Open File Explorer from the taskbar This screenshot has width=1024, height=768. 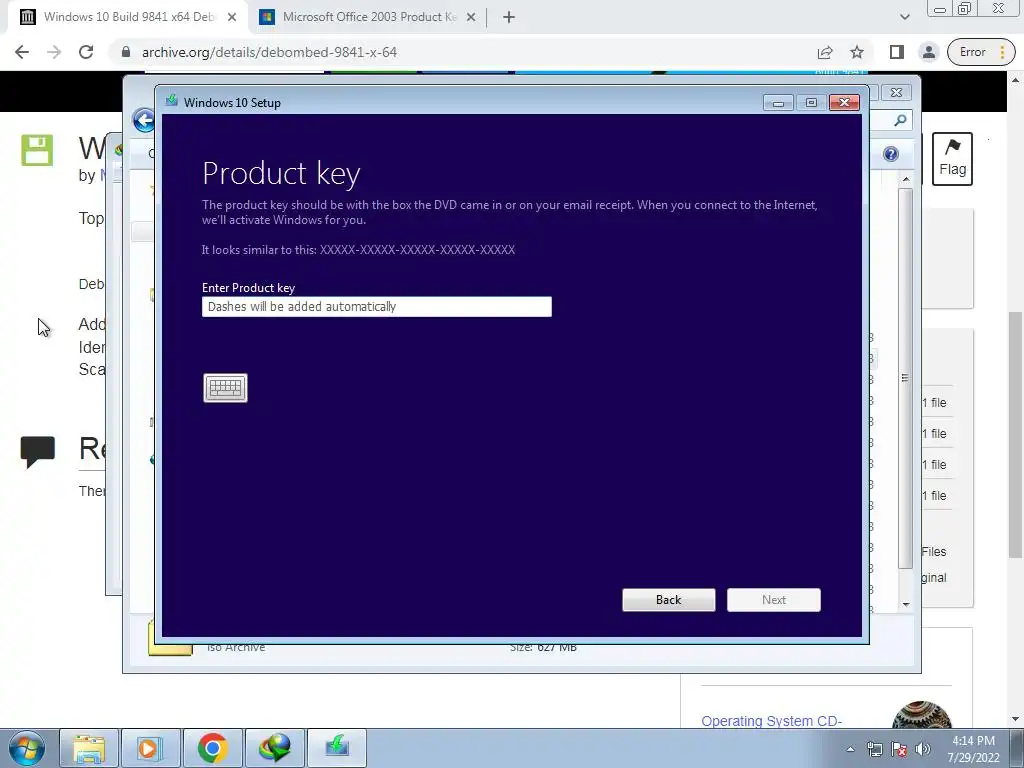tap(89, 748)
